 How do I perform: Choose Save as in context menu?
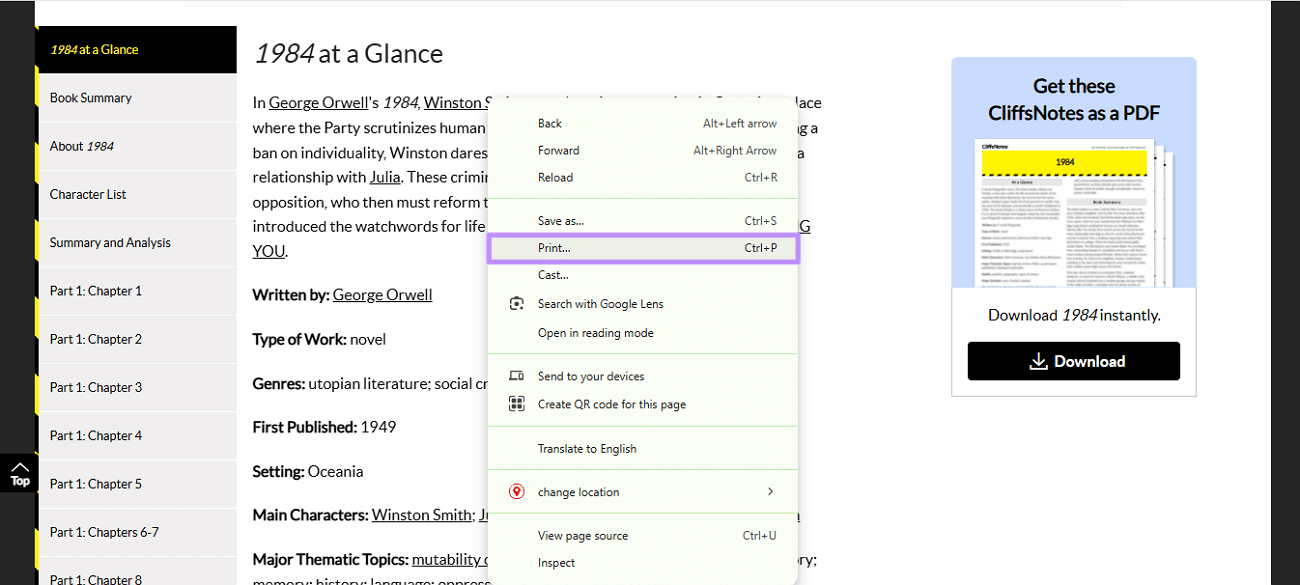click(560, 221)
